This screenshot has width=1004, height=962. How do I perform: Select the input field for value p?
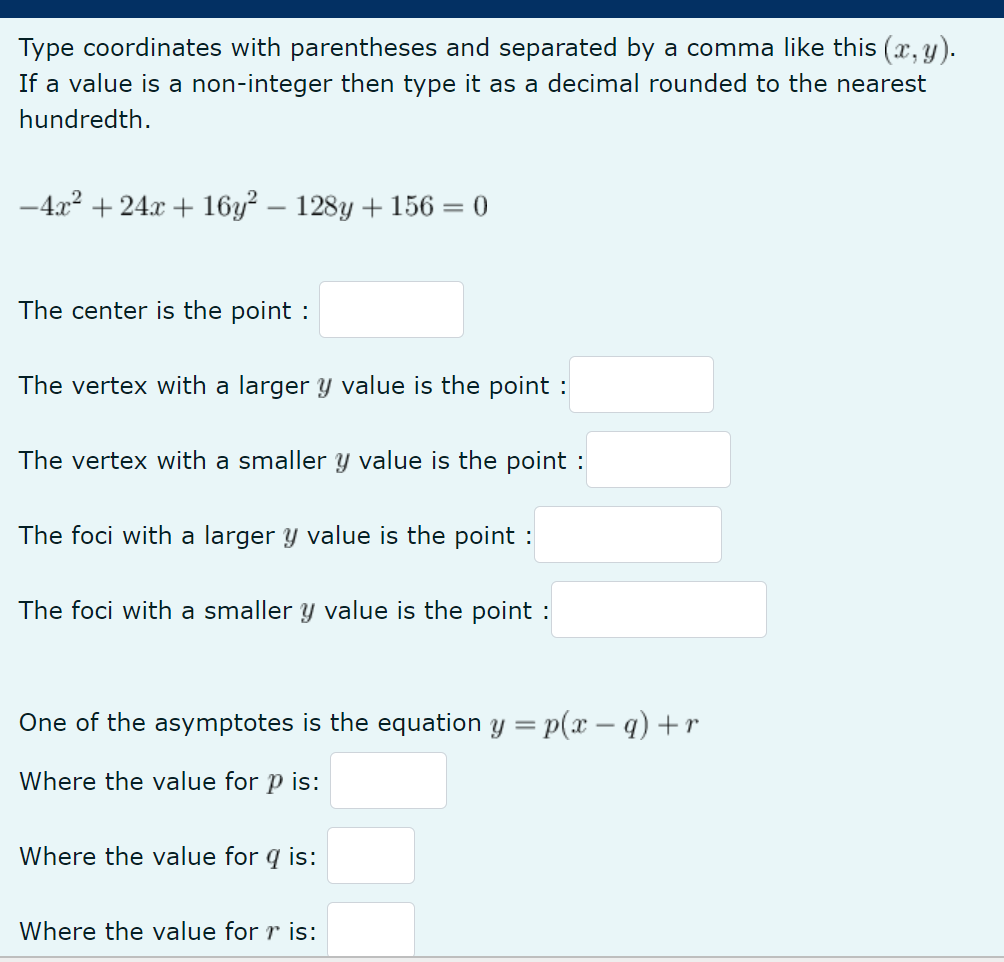coord(388,780)
